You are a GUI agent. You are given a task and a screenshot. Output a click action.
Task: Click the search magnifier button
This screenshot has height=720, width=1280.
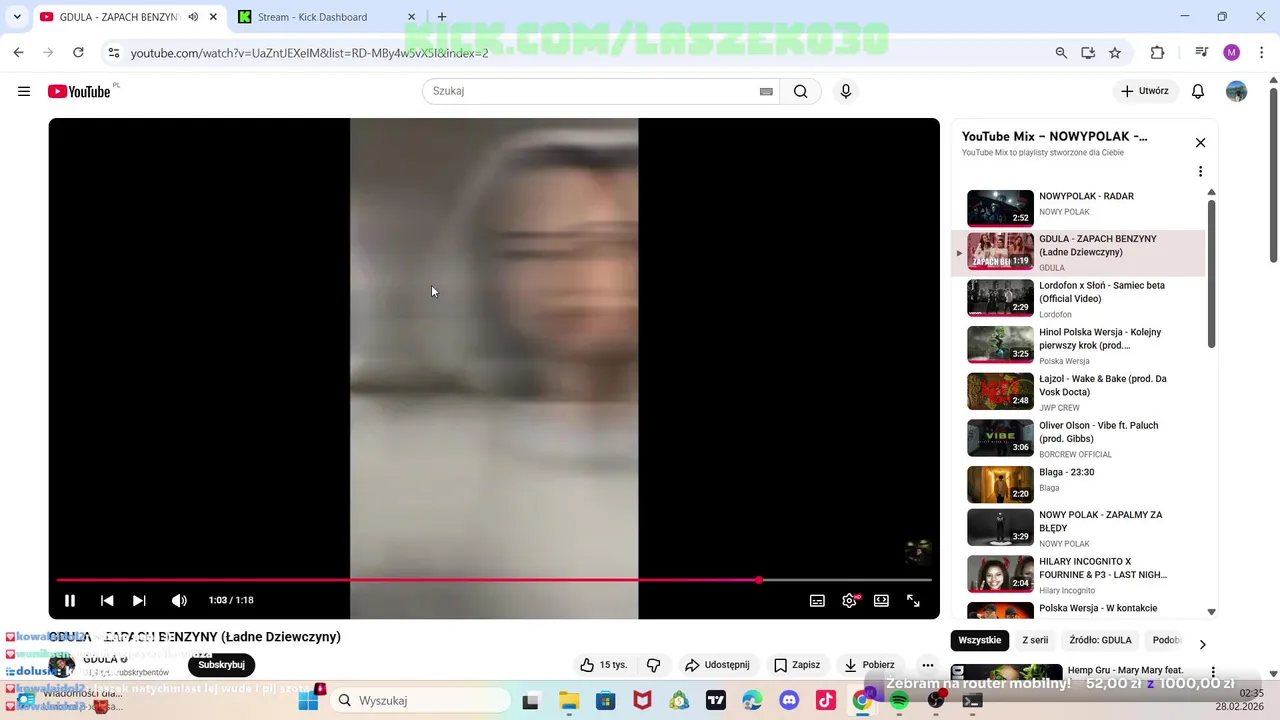[x=800, y=91]
